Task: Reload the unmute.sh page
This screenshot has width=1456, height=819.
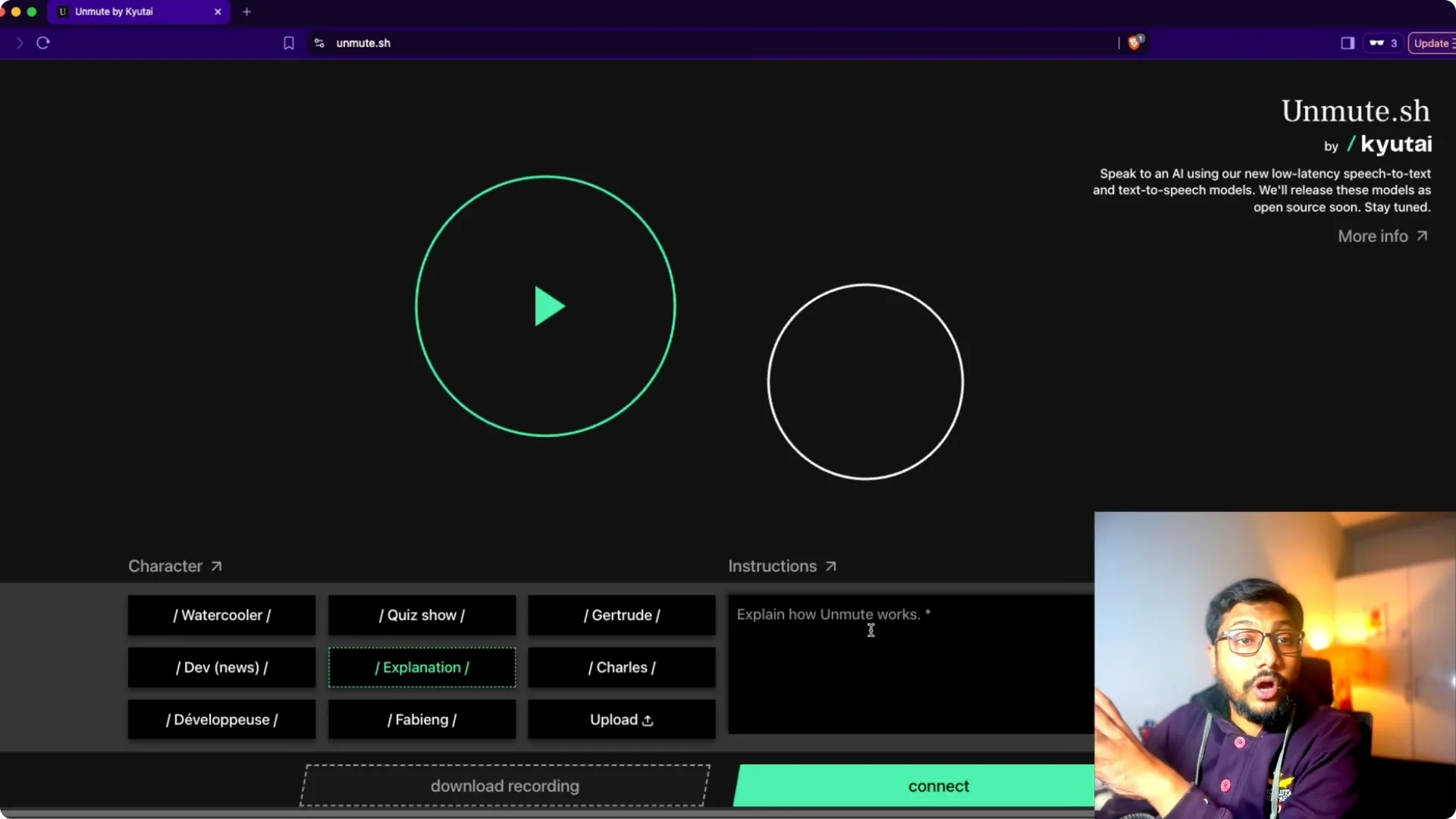Action: tap(42, 42)
